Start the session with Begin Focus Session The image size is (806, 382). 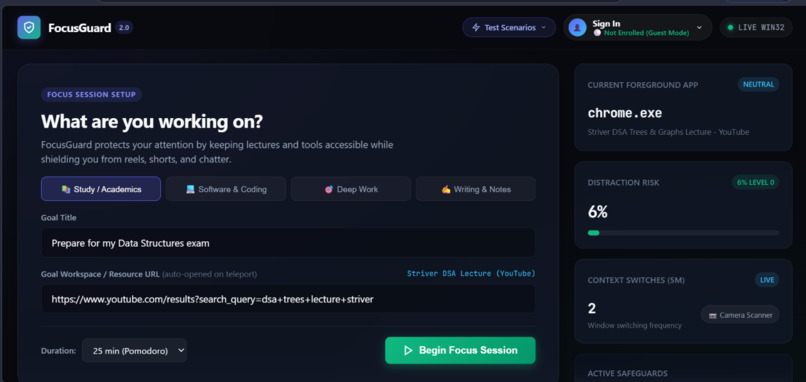click(460, 350)
